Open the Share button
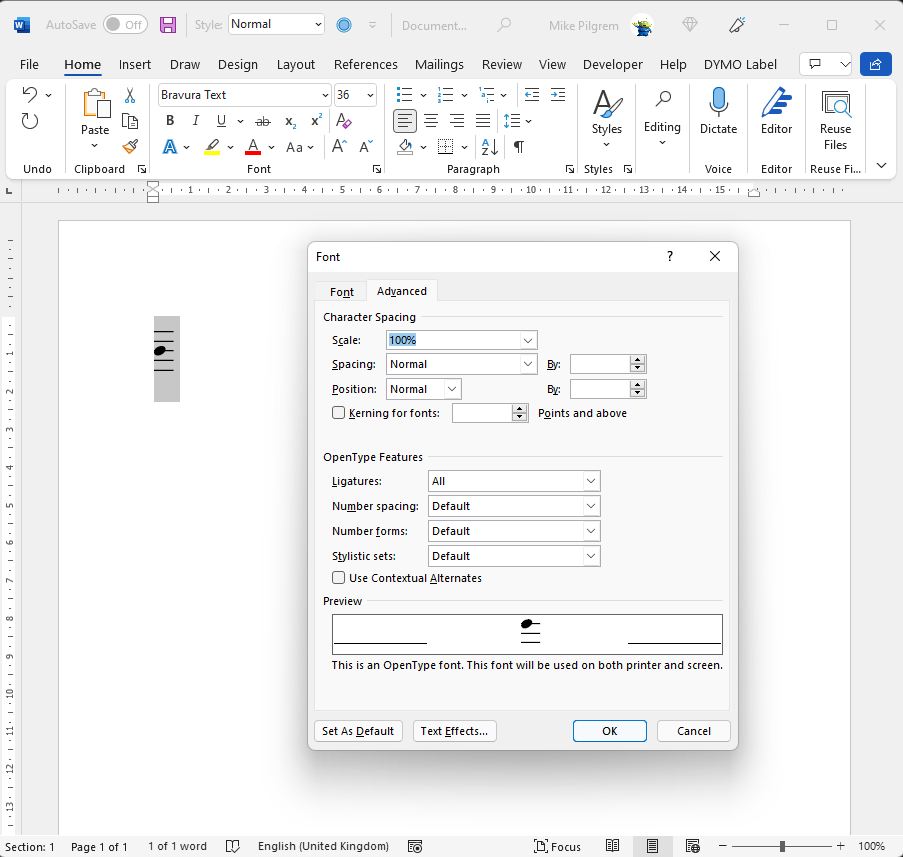The width and height of the screenshot is (903, 857). coord(875,64)
